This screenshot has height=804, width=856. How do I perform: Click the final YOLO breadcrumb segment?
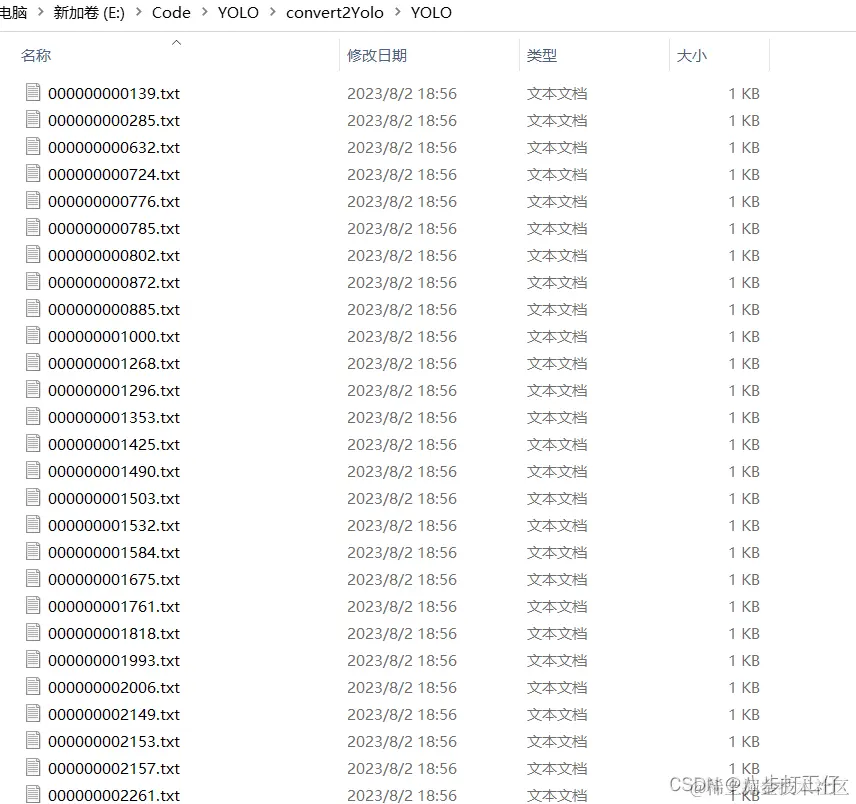(x=431, y=13)
